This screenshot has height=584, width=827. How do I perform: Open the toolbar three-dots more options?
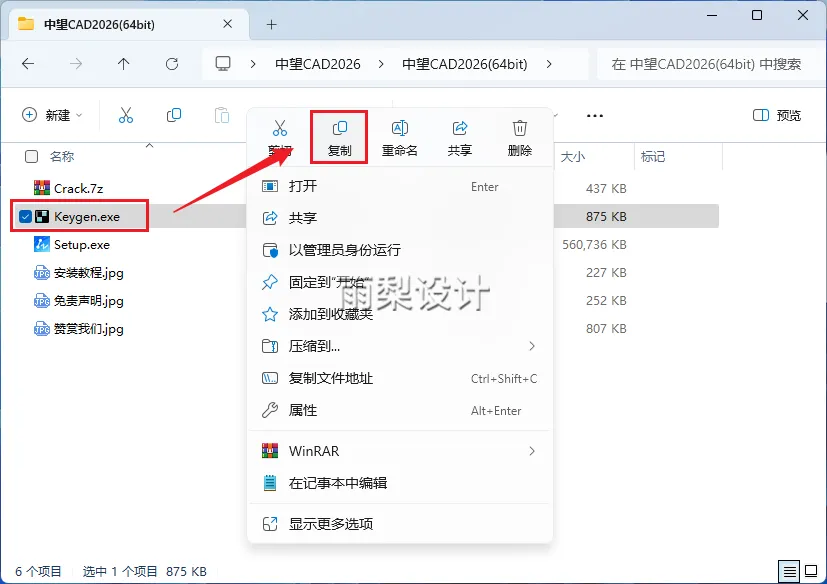point(594,116)
